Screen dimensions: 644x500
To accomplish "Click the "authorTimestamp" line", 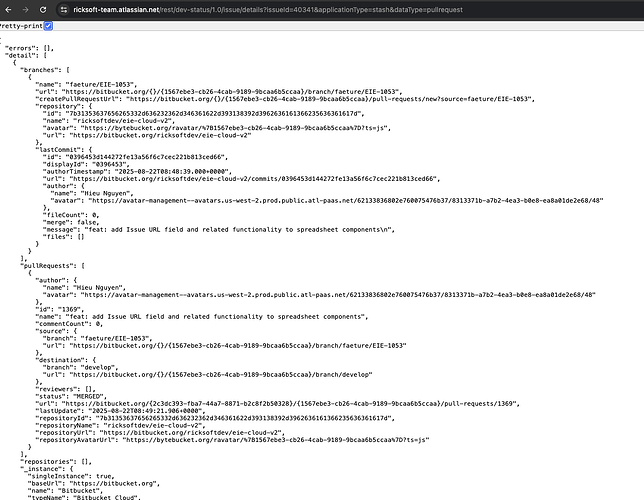I will point(137,171).
